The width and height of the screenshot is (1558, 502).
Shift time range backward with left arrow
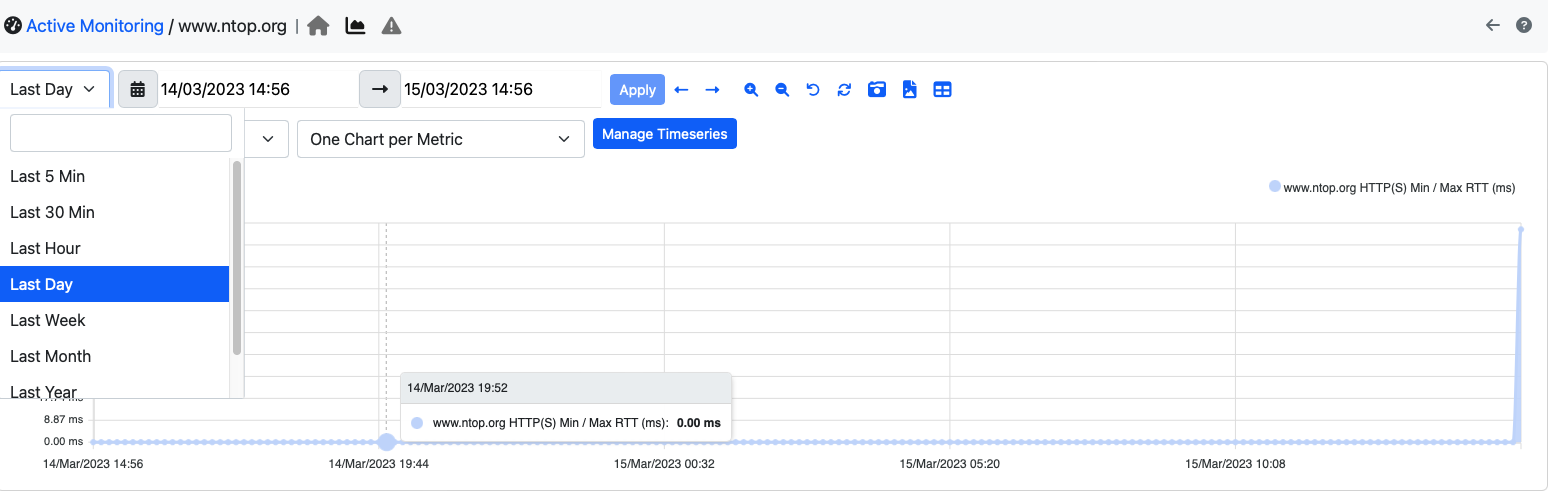click(681, 90)
